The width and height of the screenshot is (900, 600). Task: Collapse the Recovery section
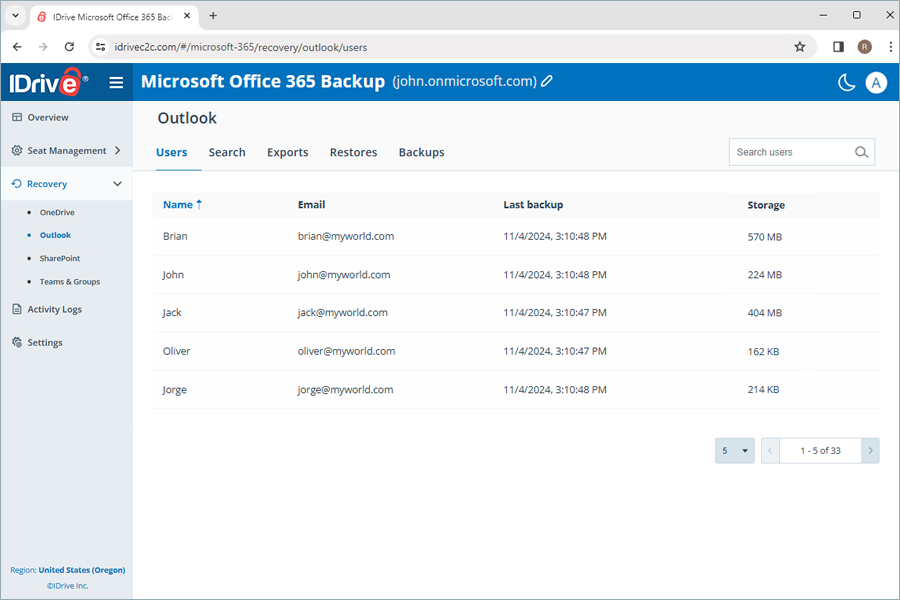117,184
